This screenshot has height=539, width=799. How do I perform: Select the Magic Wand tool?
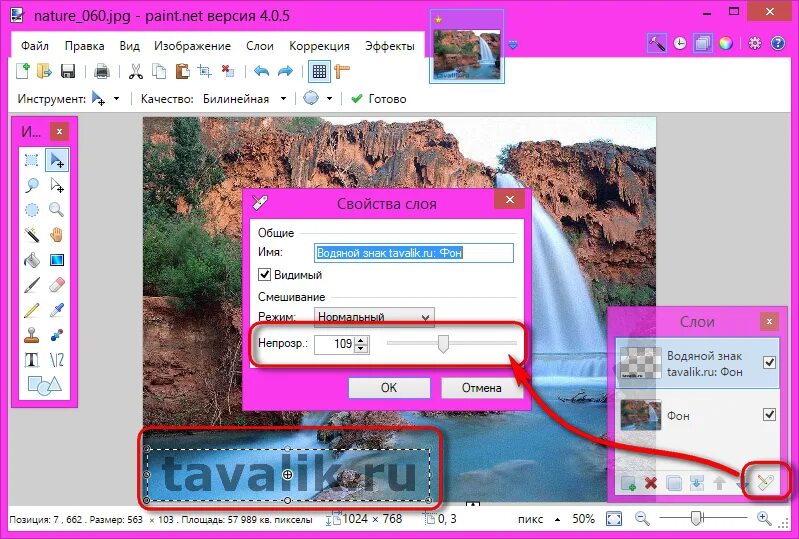[x=32, y=234]
